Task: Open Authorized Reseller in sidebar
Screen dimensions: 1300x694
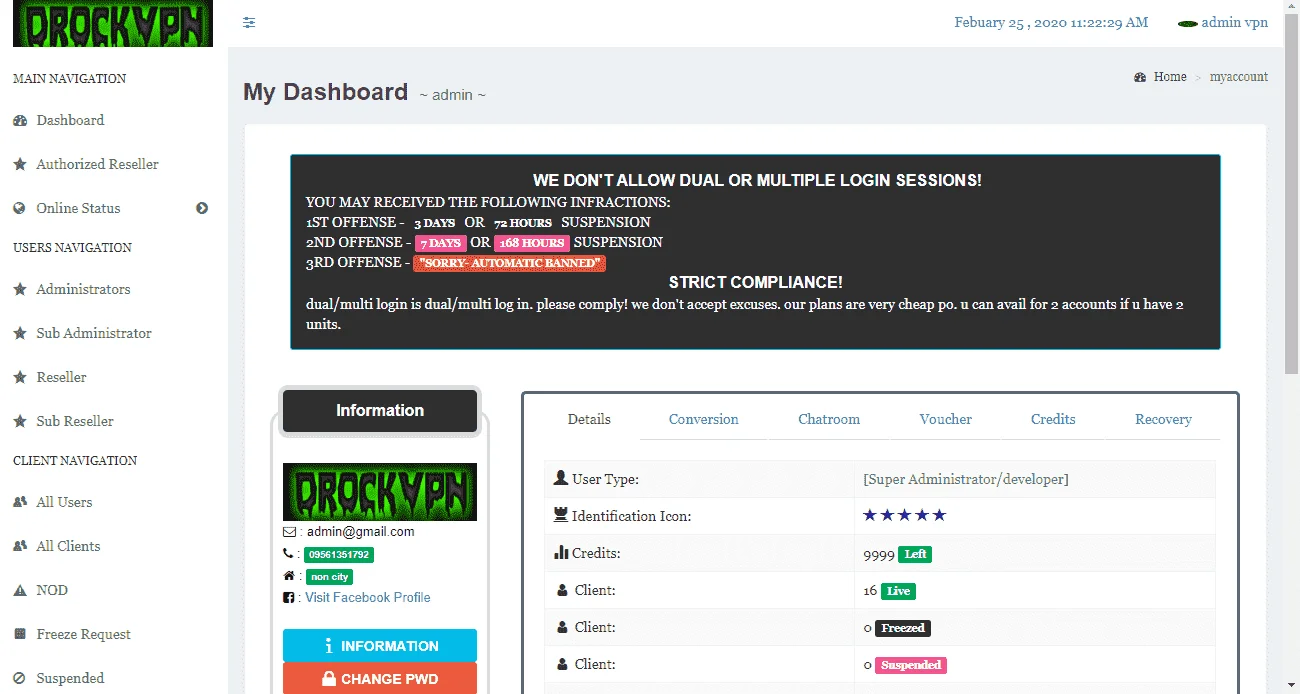Action: point(97,164)
